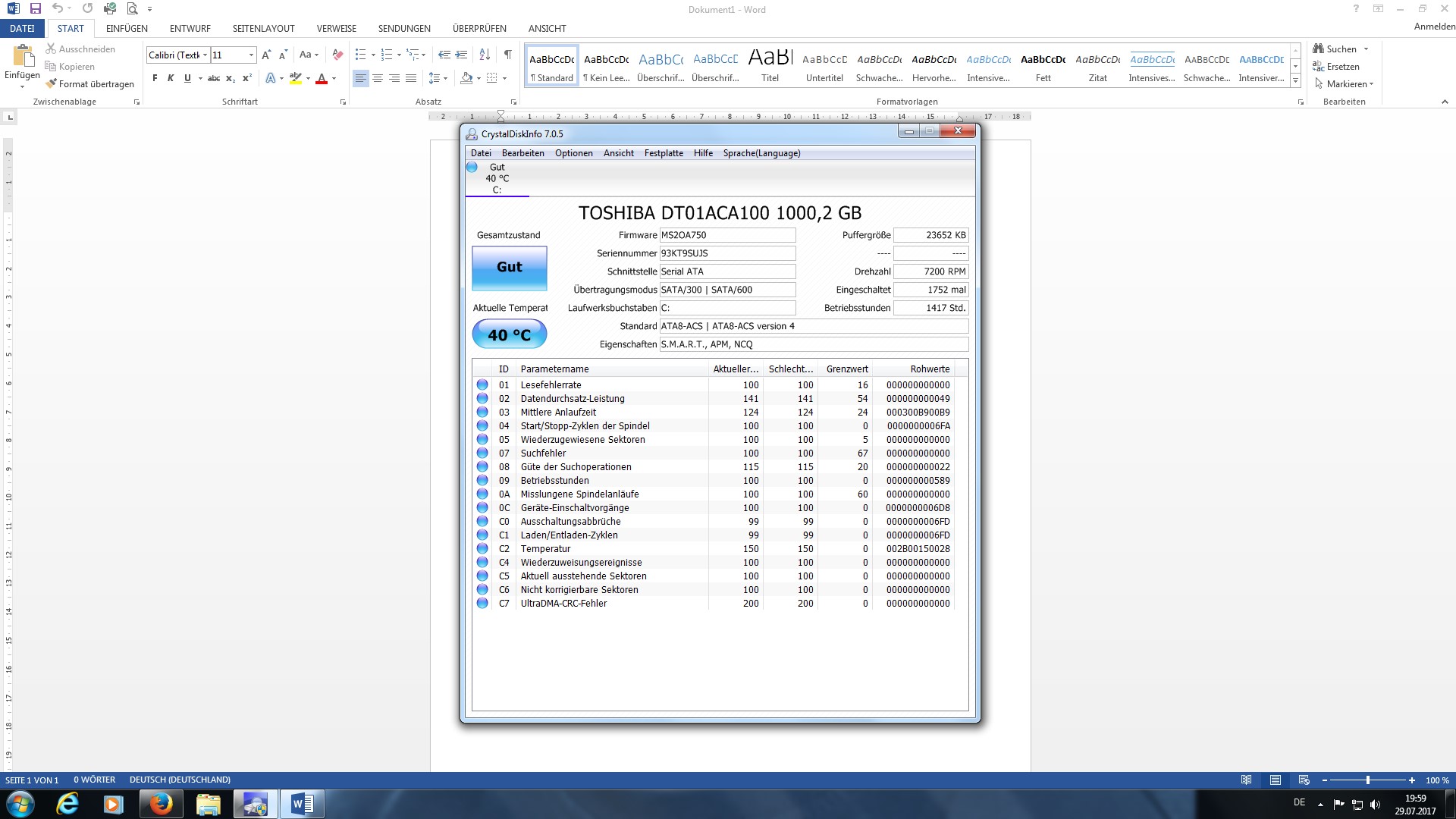Click the Seriennummer field
This screenshot has height=819, width=1456.
click(727, 253)
